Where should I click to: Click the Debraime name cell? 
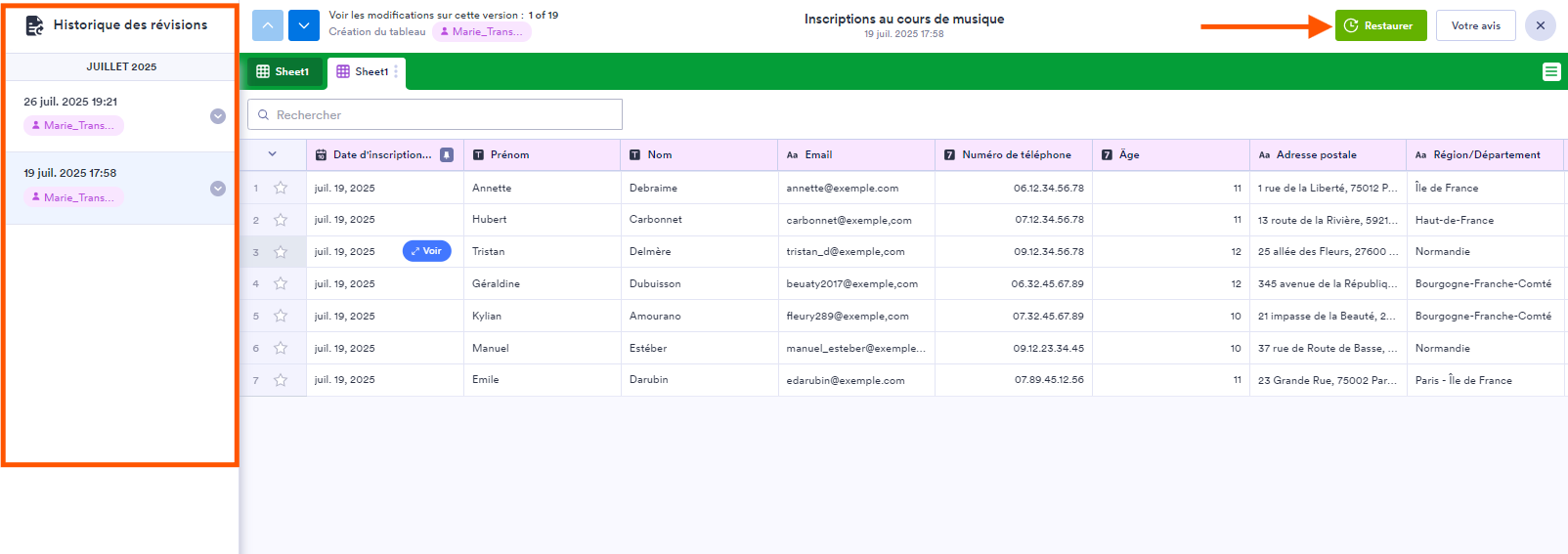(x=700, y=188)
